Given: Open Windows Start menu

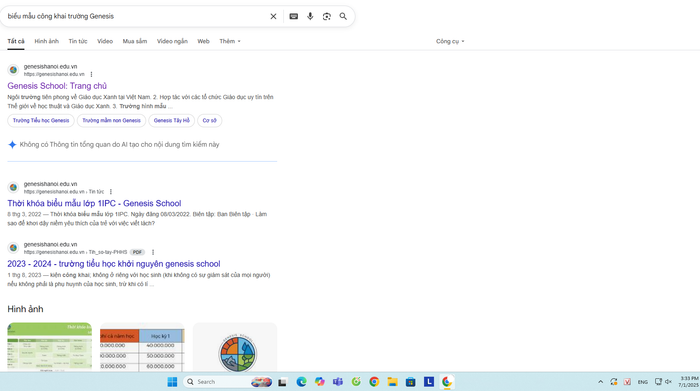Looking at the screenshot, I should (172, 382).
